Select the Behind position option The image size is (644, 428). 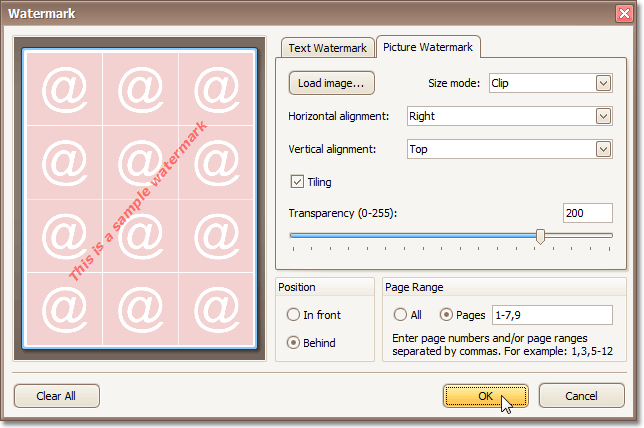[293, 342]
